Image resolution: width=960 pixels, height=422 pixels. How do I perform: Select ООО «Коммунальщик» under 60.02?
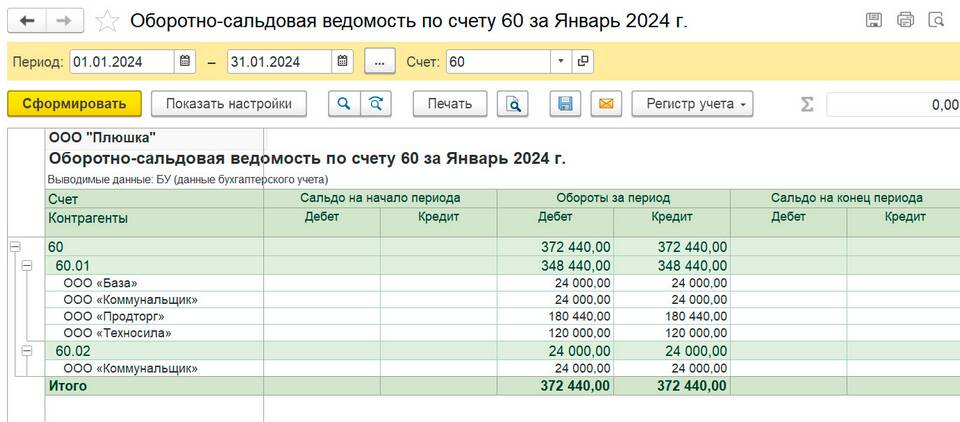tap(130, 369)
